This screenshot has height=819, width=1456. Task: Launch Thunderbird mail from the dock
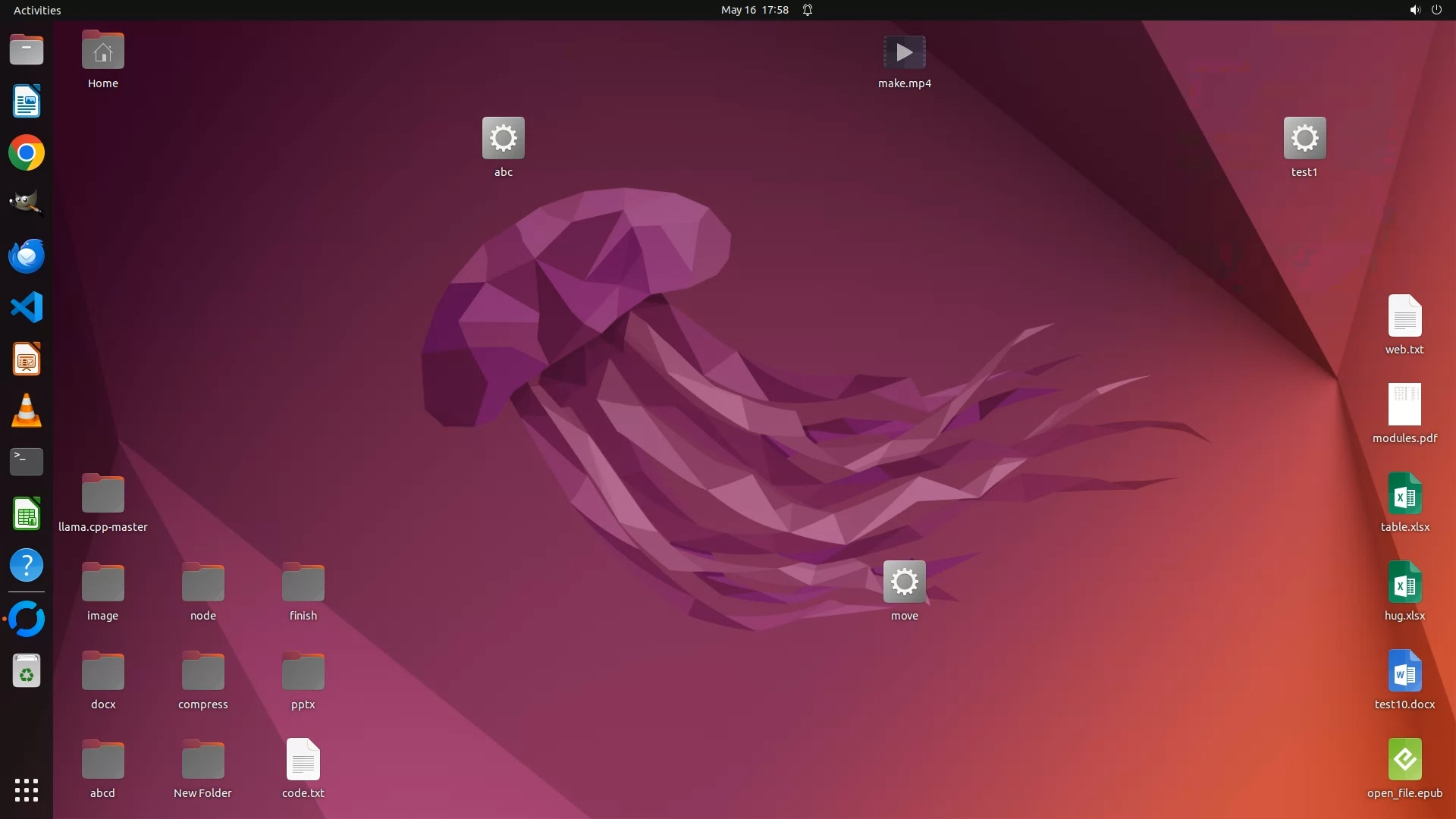[x=27, y=256]
